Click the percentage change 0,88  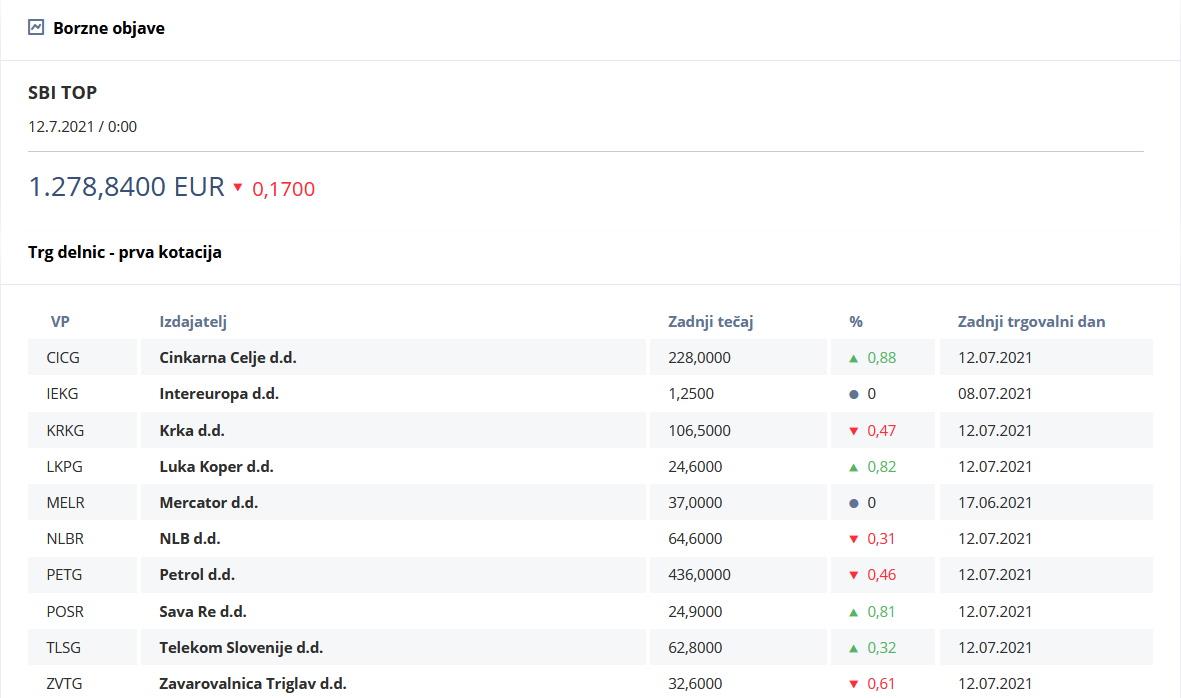[881, 358]
